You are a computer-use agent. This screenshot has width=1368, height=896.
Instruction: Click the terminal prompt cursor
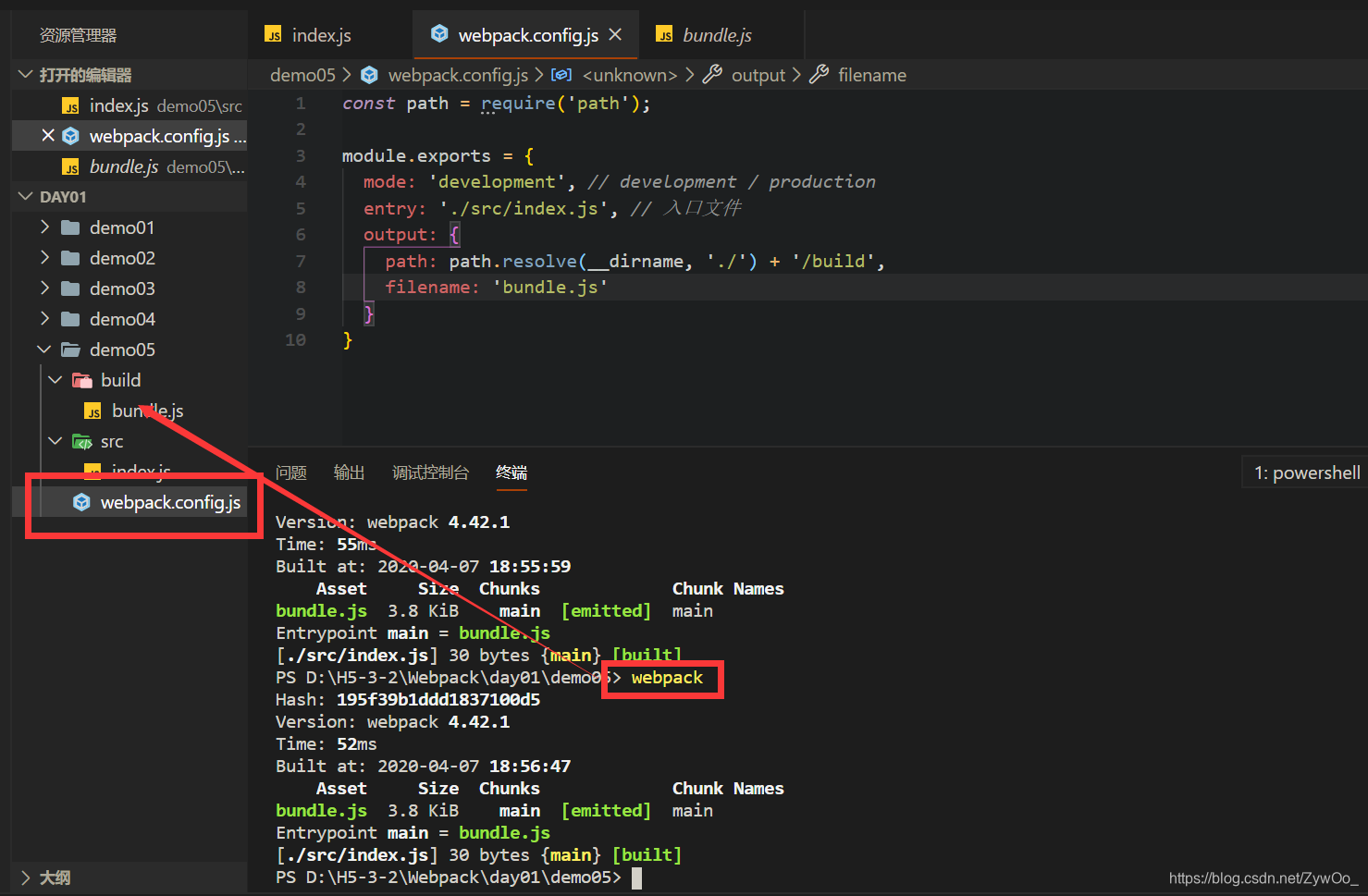click(636, 878)
